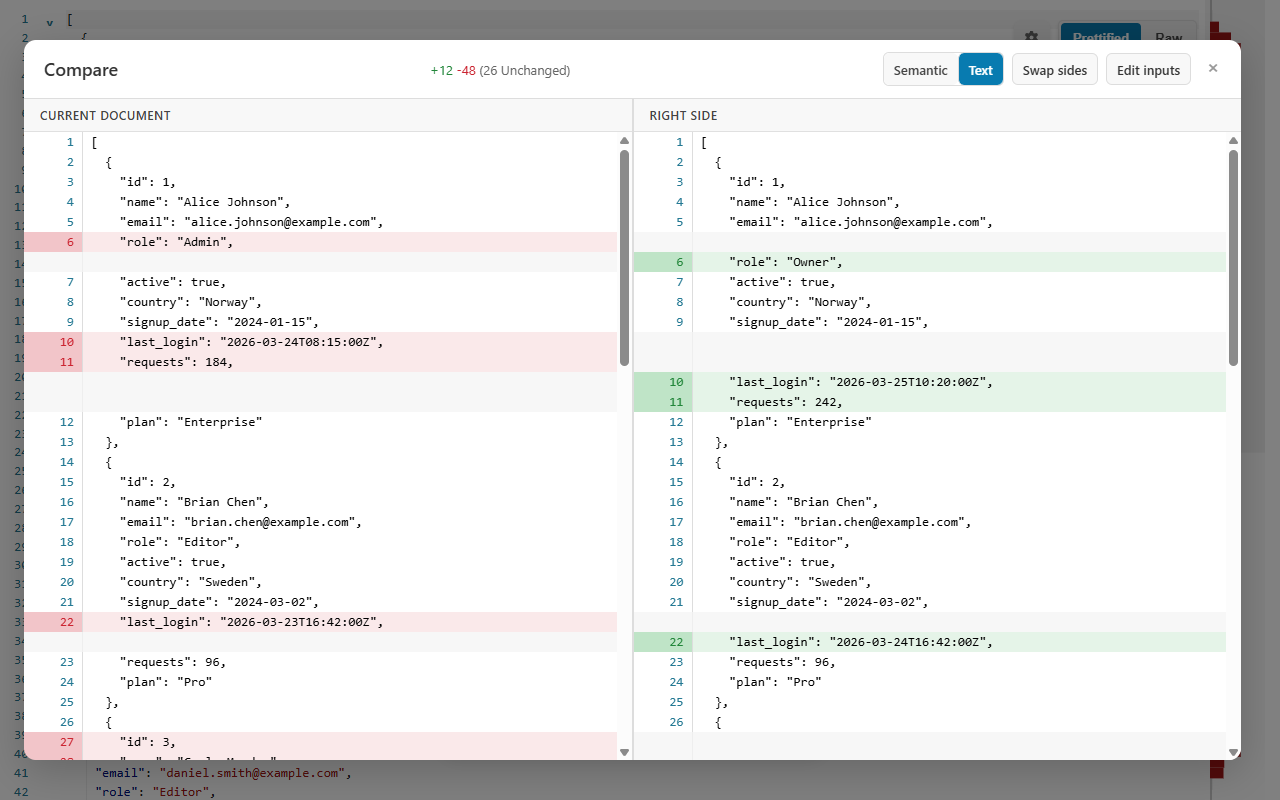Click "plan": "Pro" in right pane
The width and height of the screenshot is (1280, 800).
pyautogui.click(x=775, y=682)
